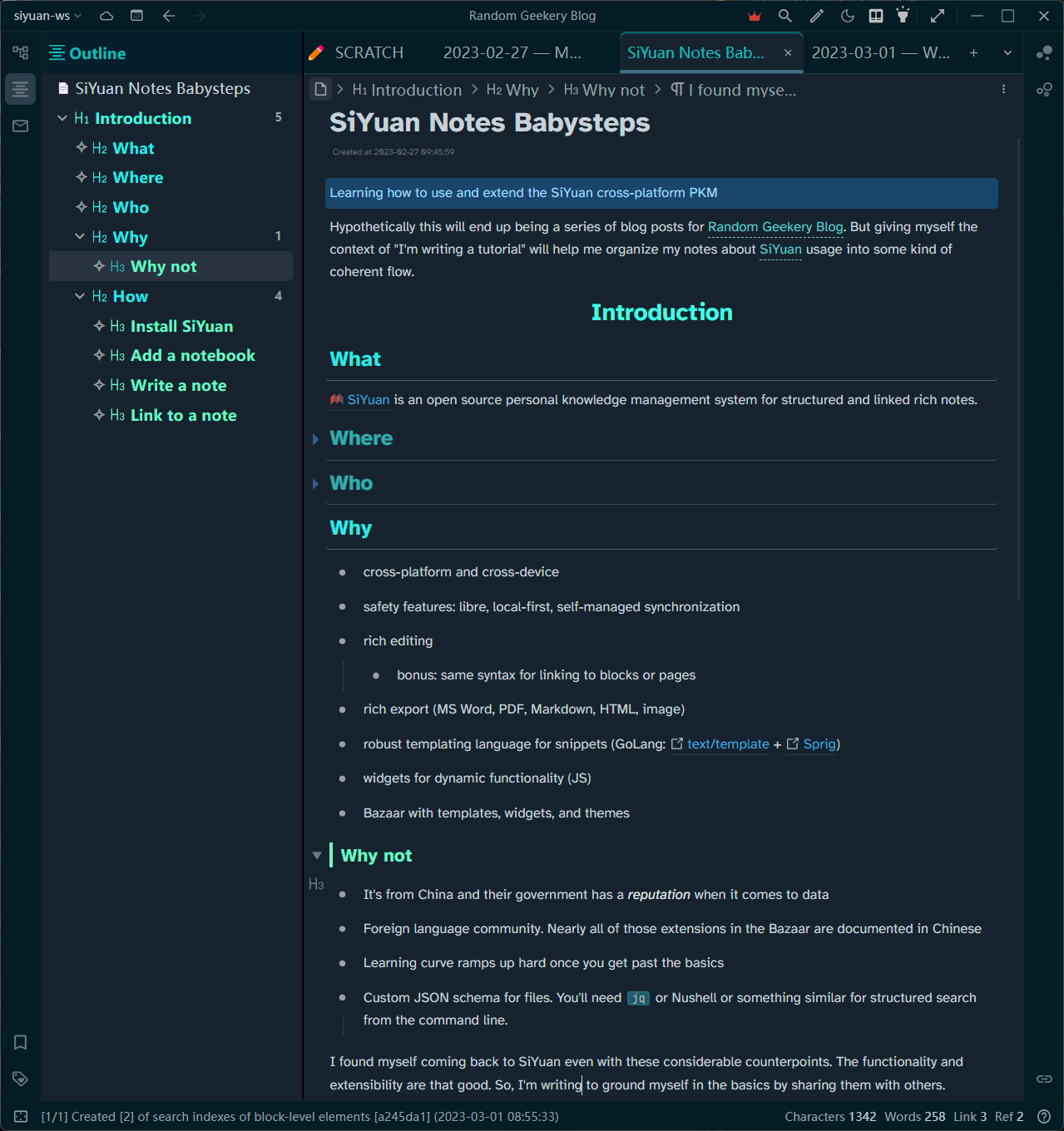Open the book reading view icon

[x=876, y=16]
